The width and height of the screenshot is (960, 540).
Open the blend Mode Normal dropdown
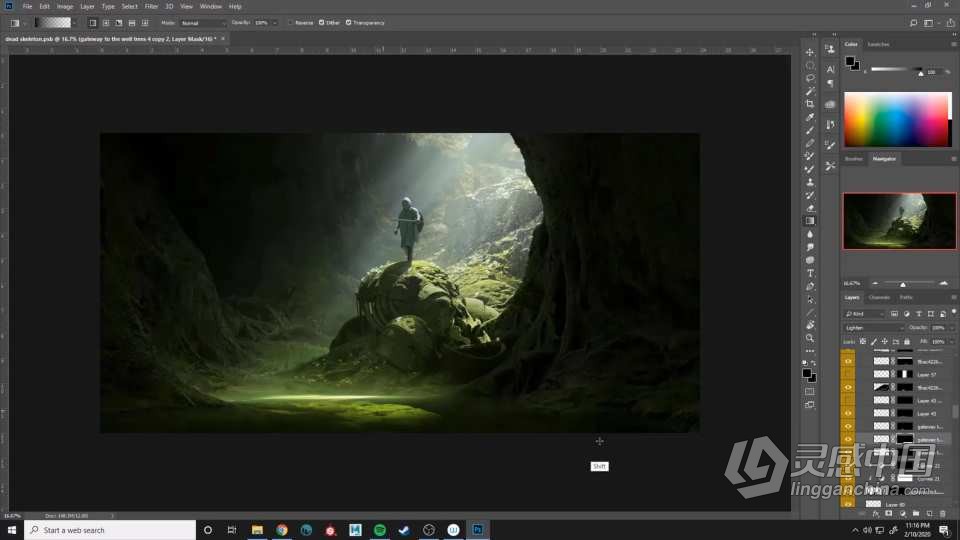[x=202, y=23]
